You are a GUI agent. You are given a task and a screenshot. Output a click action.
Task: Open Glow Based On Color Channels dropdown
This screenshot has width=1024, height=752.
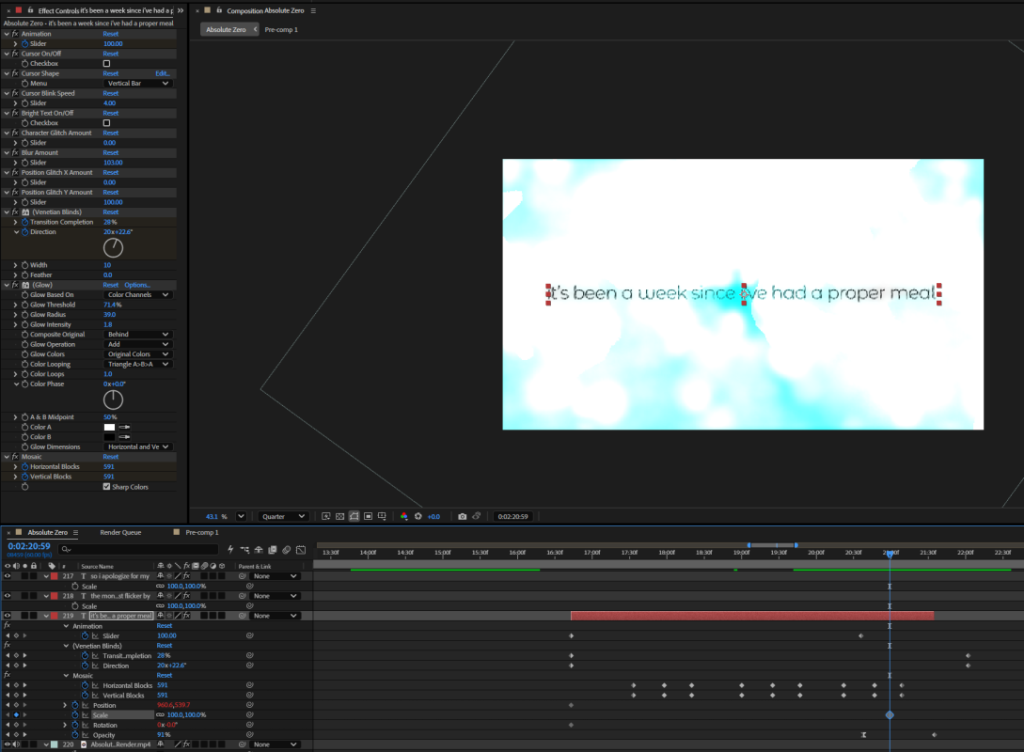pyautogui.click(x=138, y=295)
